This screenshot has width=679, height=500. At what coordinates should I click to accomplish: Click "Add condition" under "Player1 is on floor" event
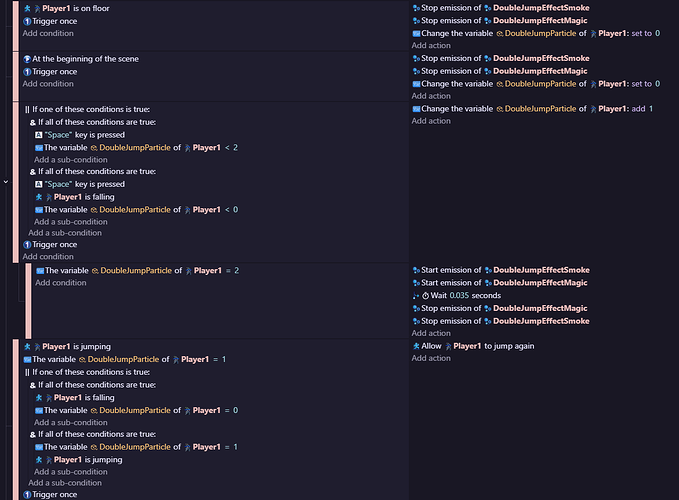(48, 33)
